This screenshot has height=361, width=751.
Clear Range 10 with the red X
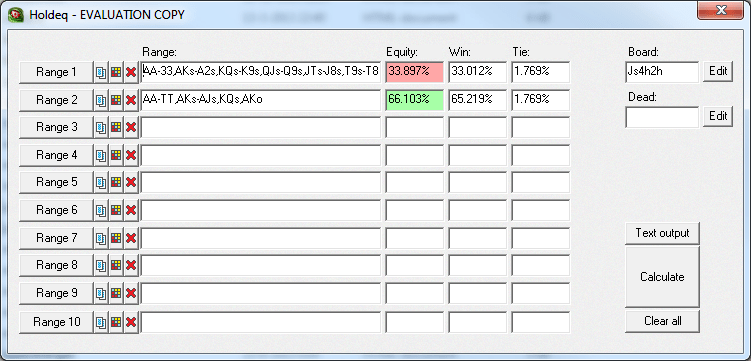click(x=131, y=322)
